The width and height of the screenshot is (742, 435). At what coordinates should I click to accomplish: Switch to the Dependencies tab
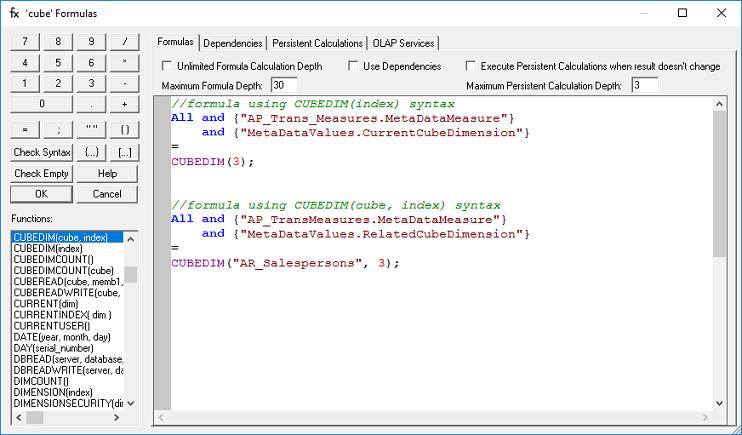[x=232, y=43]
